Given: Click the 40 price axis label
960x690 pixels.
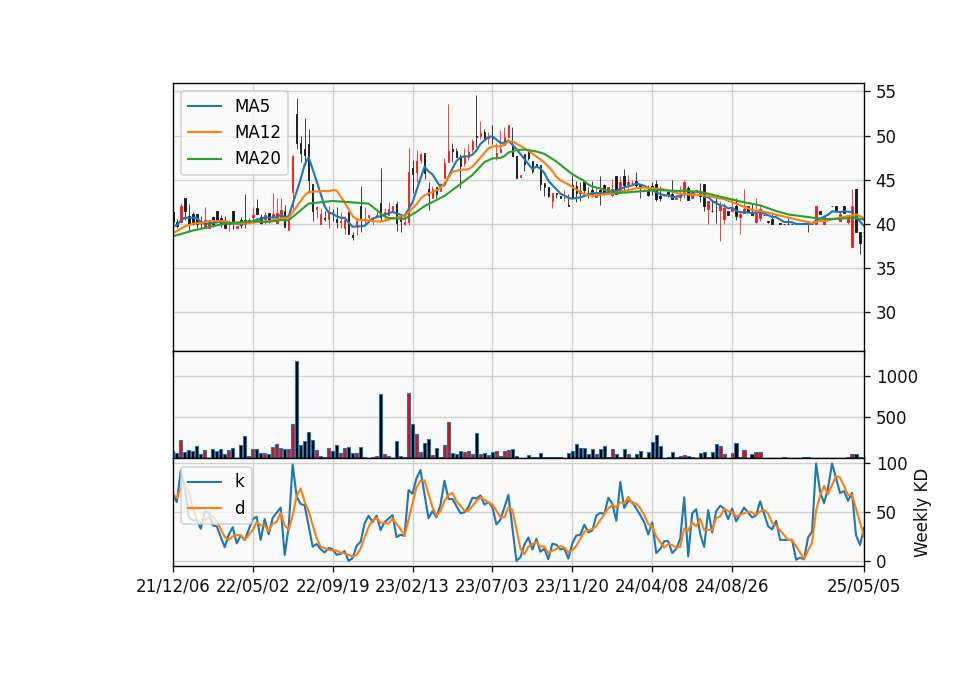Looking at the screenshot, I should [886, 225].
